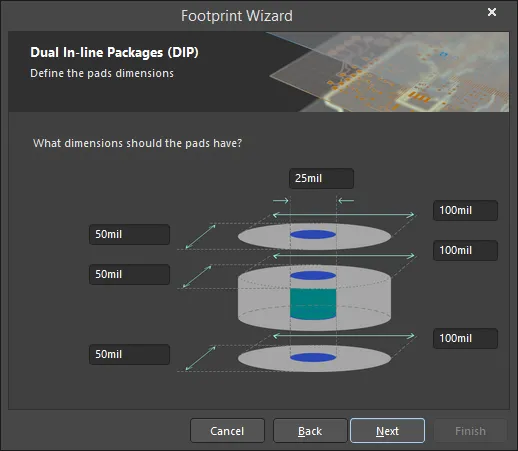Cancel the Footprint Wizard
The width and height of the screenshot is (518, 451).
[x=227, y=431]
